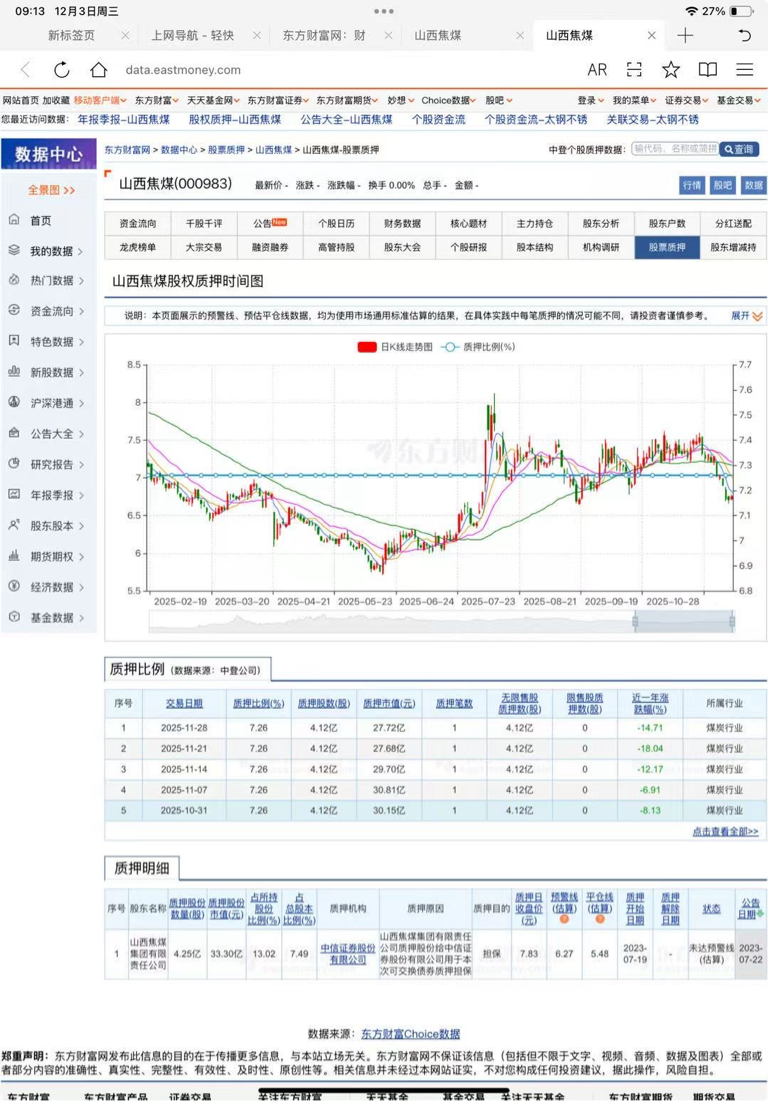Click 全景图 >> in sidebar

tap(51, 190)
